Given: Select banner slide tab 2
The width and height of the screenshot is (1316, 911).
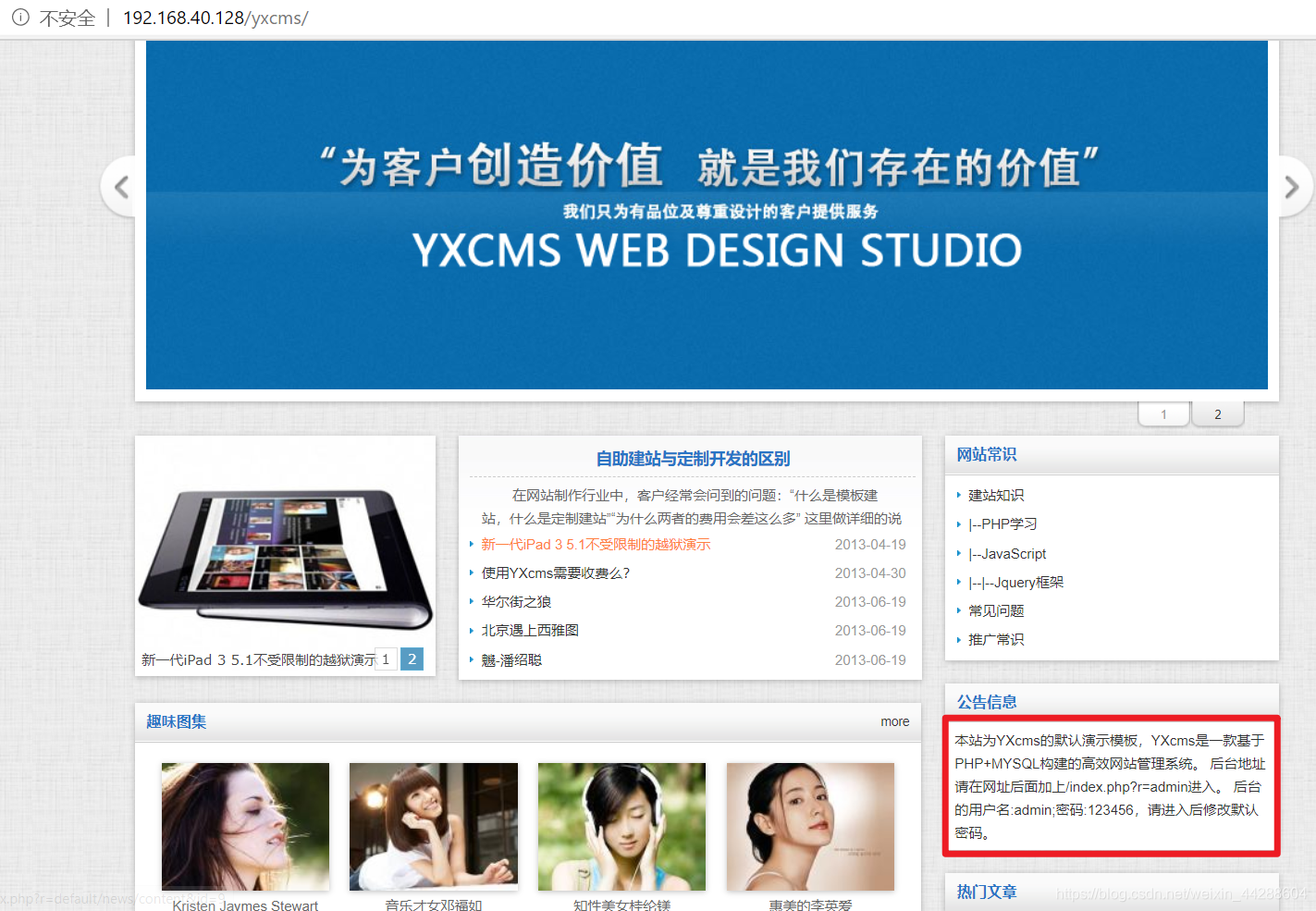Looking at the screenshot, I should (1218, 414).
